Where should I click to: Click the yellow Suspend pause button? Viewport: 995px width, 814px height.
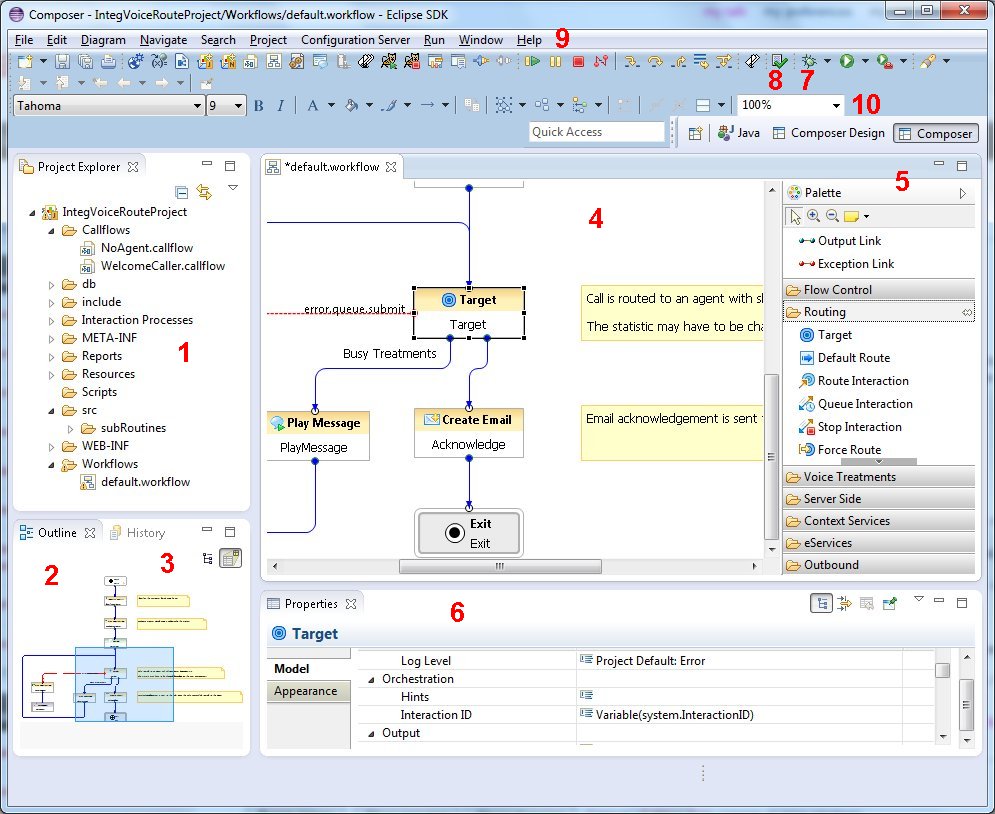tap(555, 62)
